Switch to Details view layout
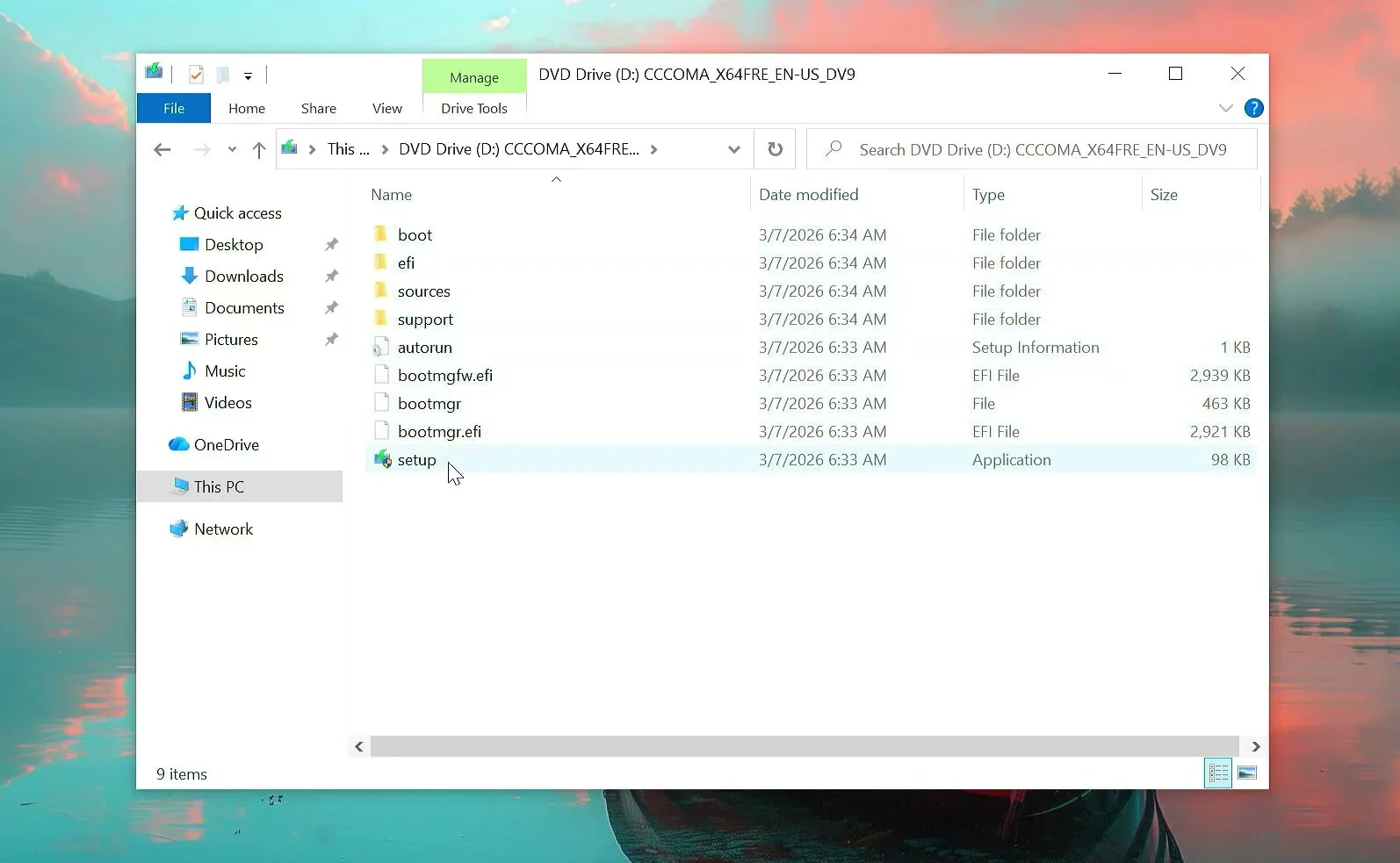Screen dimensions: 1400x863 pos(1218,773)
